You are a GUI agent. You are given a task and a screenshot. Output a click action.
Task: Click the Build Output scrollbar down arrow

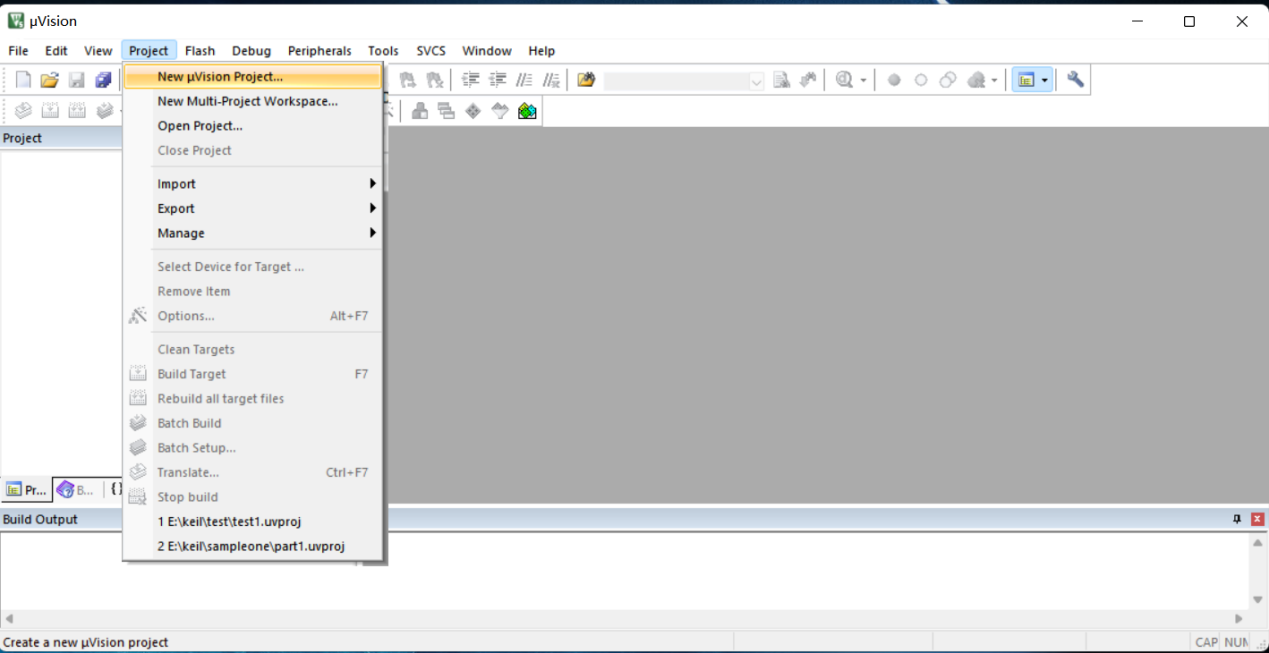(1258, 600)
